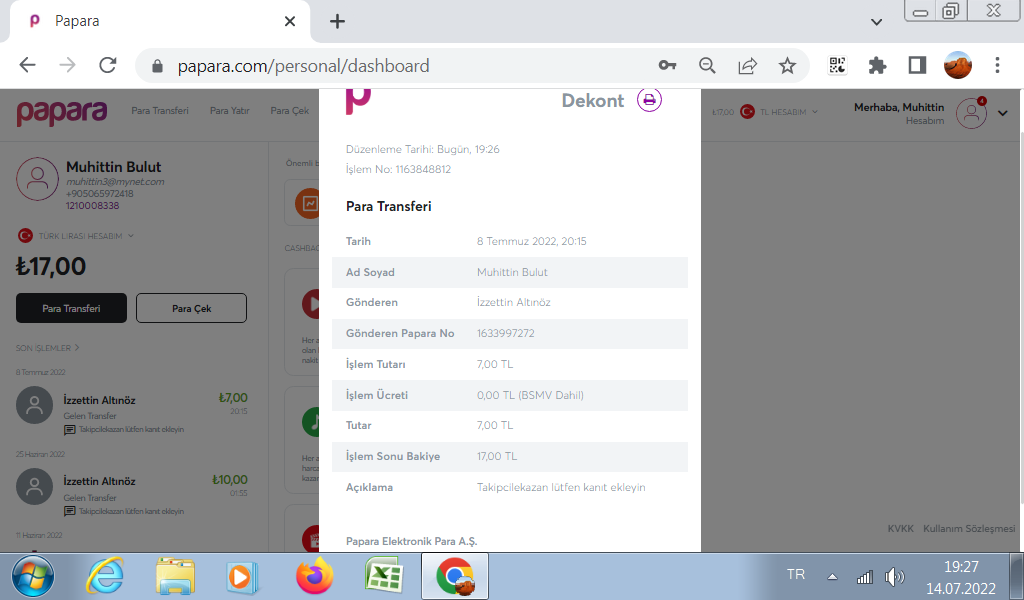Open the Chrome profile avatar

pos(958,65)
